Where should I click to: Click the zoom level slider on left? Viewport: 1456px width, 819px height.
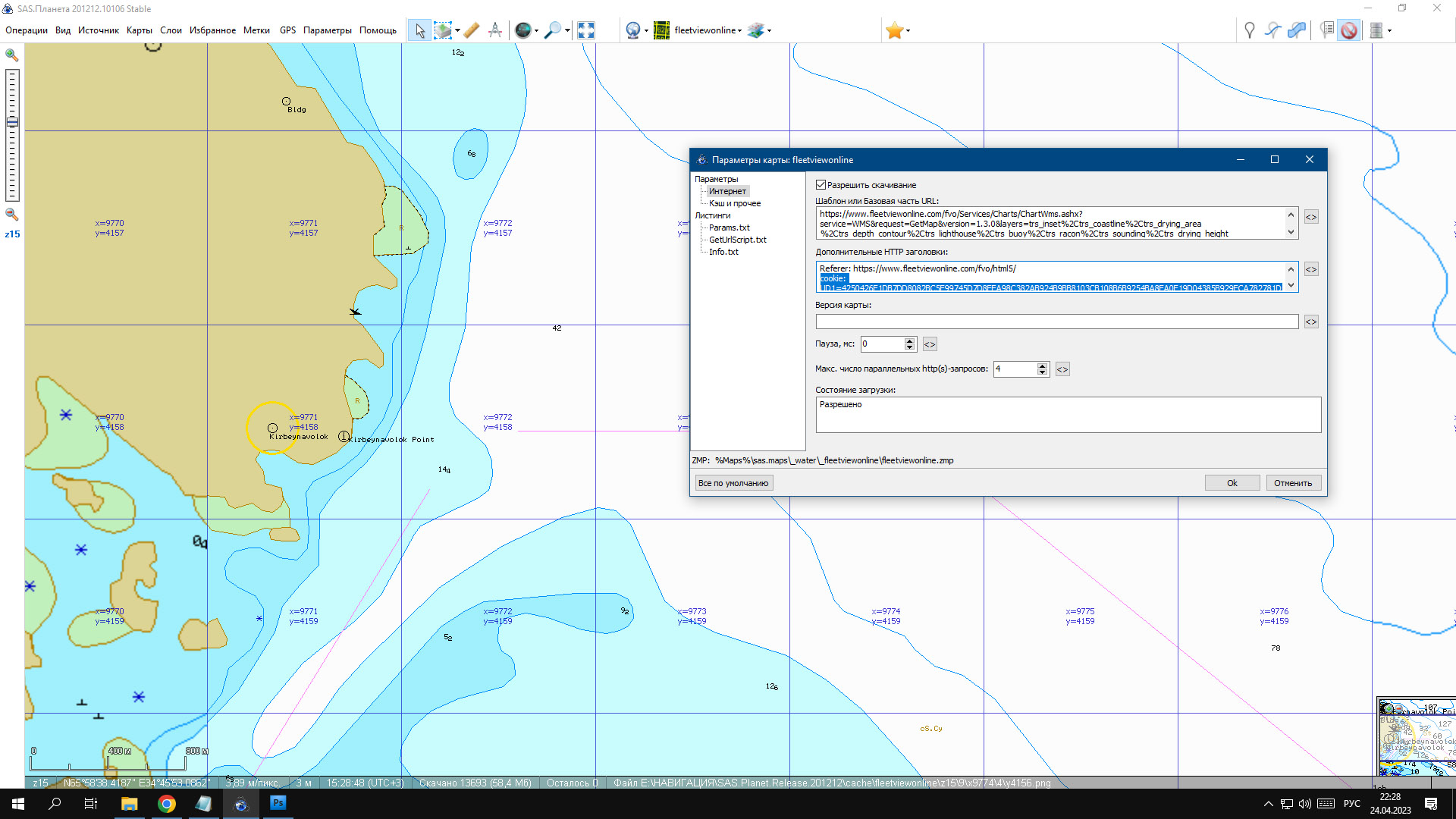click(12, 123)
